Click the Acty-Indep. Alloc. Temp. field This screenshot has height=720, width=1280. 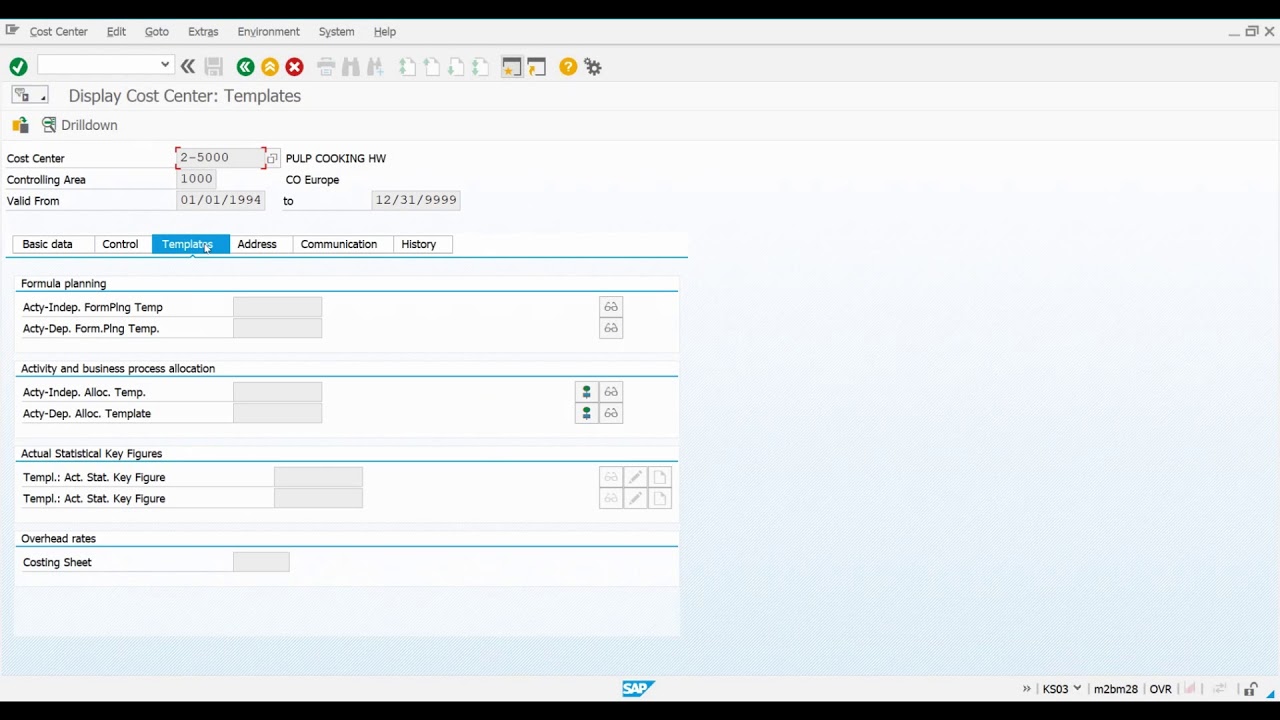(x=277, y=392)
